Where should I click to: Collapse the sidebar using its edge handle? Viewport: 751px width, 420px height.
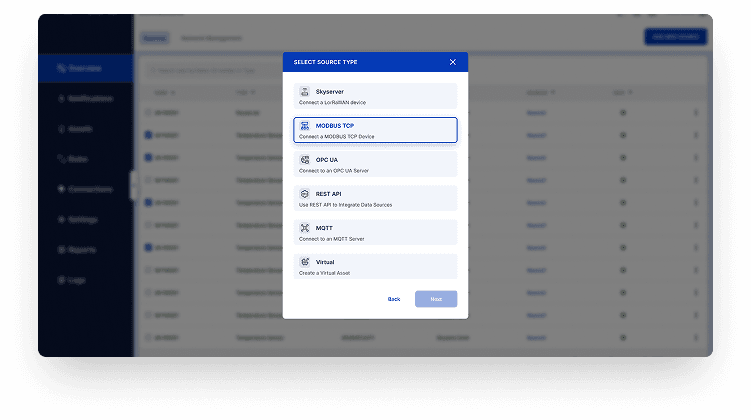(132, 185)
